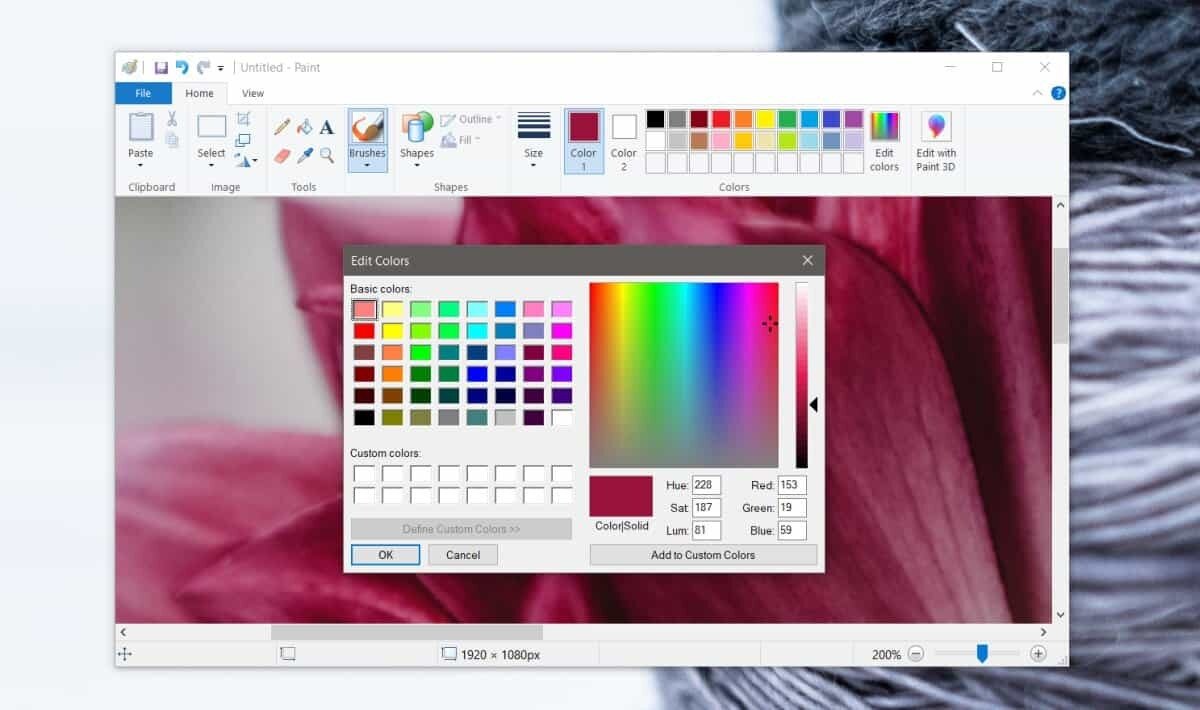
Task: Select the Eraser tool
Action: pyautogui.click(x=282, y=156)
